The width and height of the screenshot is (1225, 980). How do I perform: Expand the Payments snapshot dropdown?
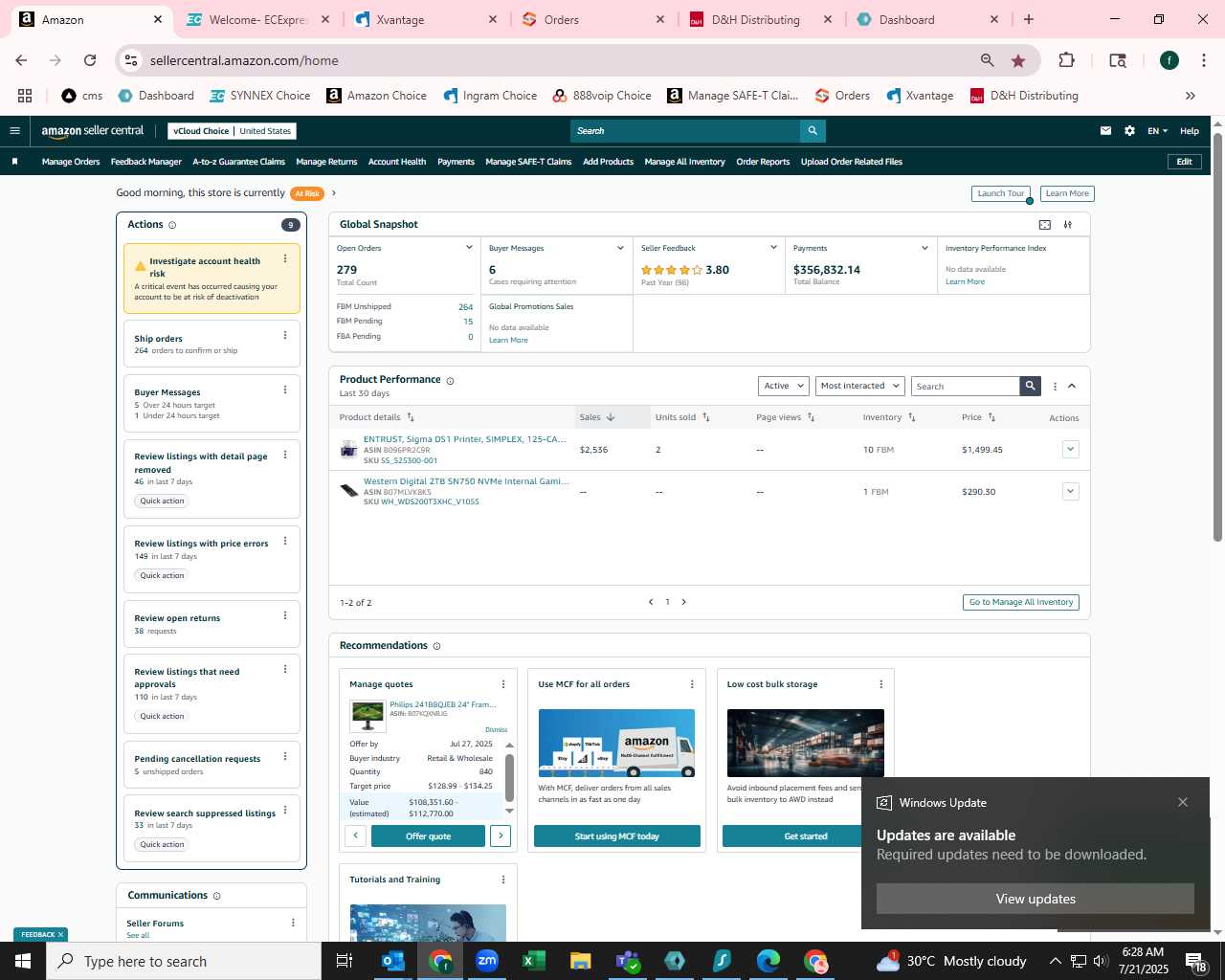924,248
